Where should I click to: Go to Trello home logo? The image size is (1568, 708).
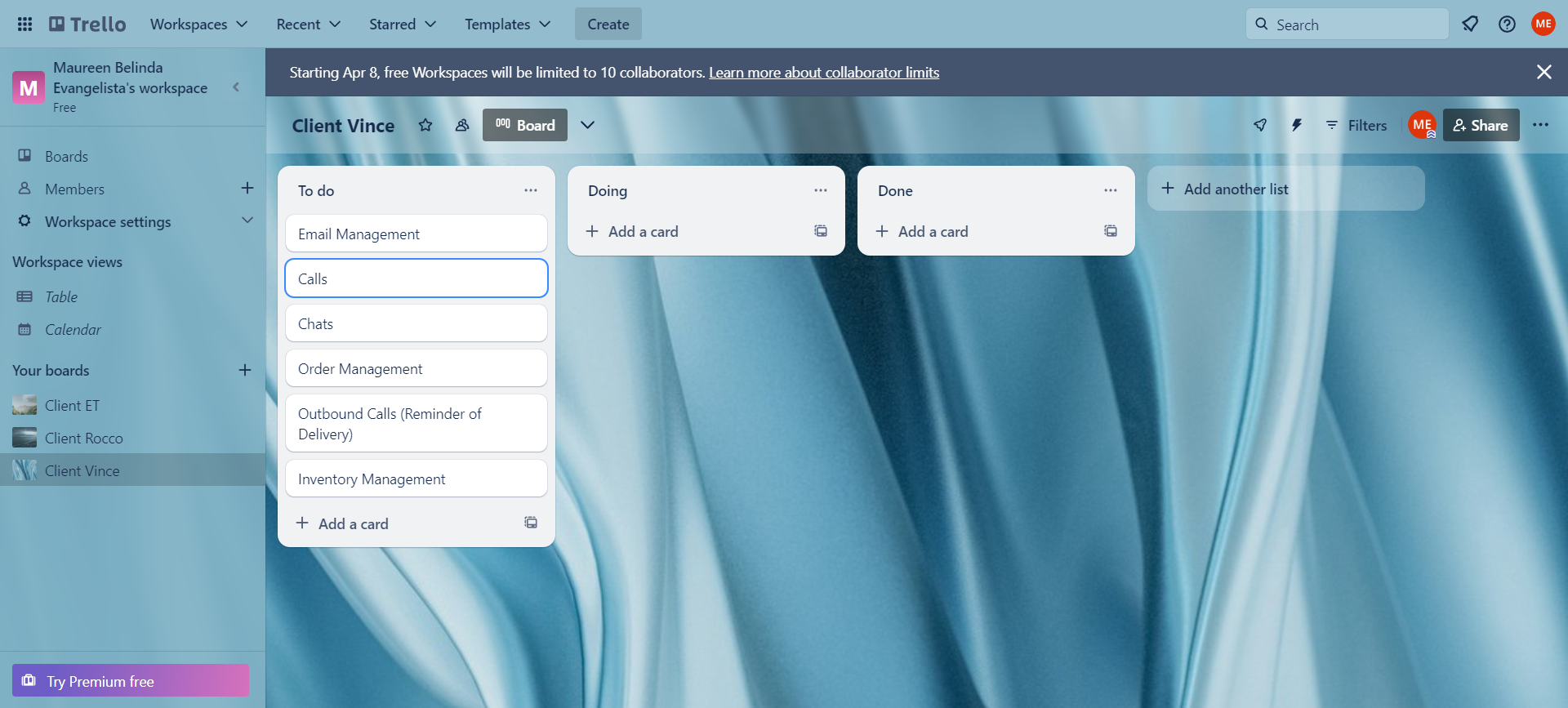tap(87, 24)
